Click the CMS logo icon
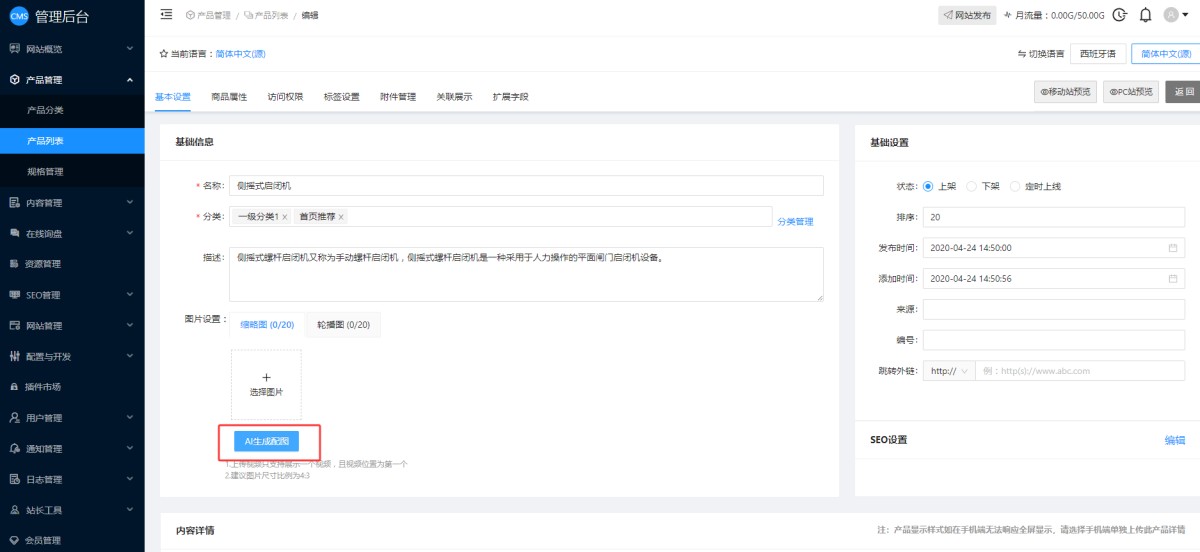This screenshot has width=1200, height=552. pos(18,15)
